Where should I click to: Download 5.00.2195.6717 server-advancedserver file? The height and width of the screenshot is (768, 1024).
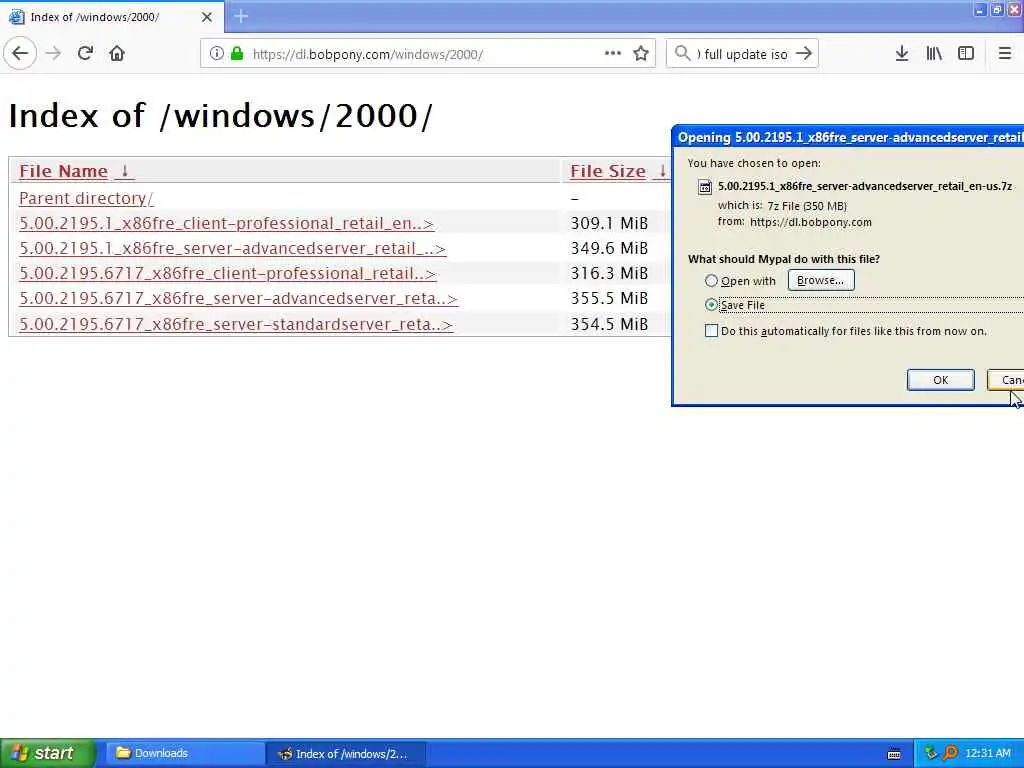(238, 298)
